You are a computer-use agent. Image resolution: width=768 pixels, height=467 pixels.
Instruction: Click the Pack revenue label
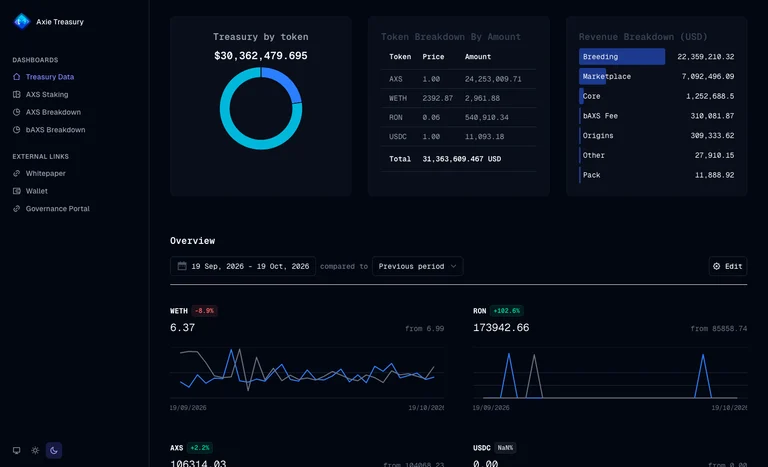point(592,174)
